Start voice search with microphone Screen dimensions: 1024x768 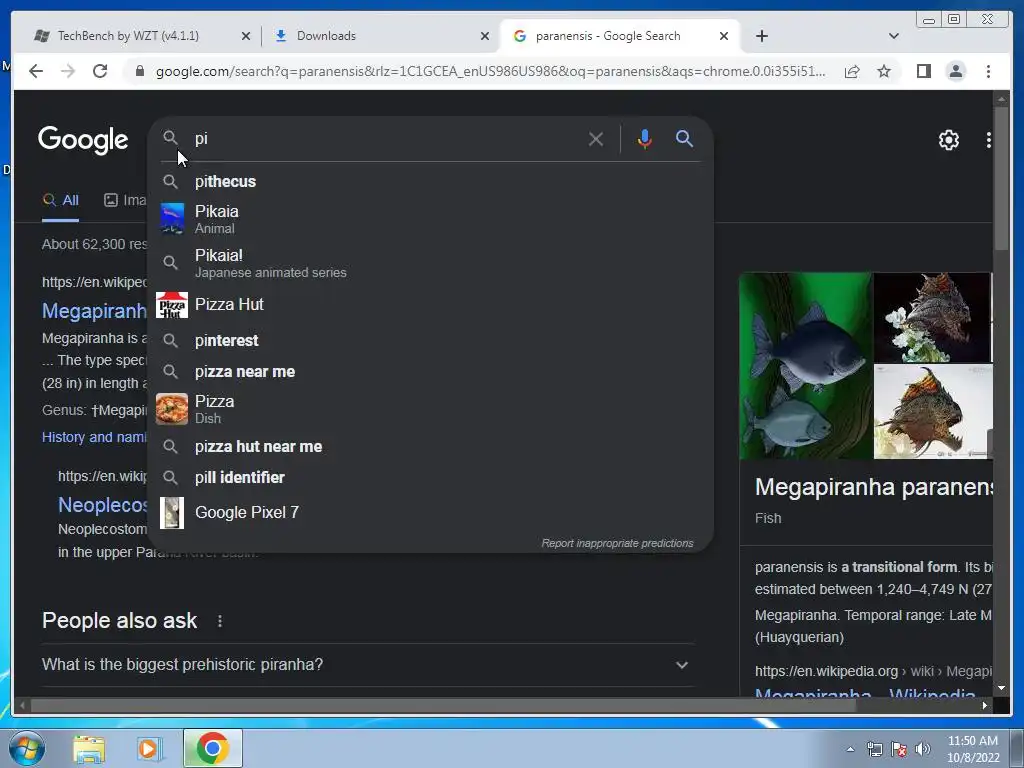(x=645, y=139)
